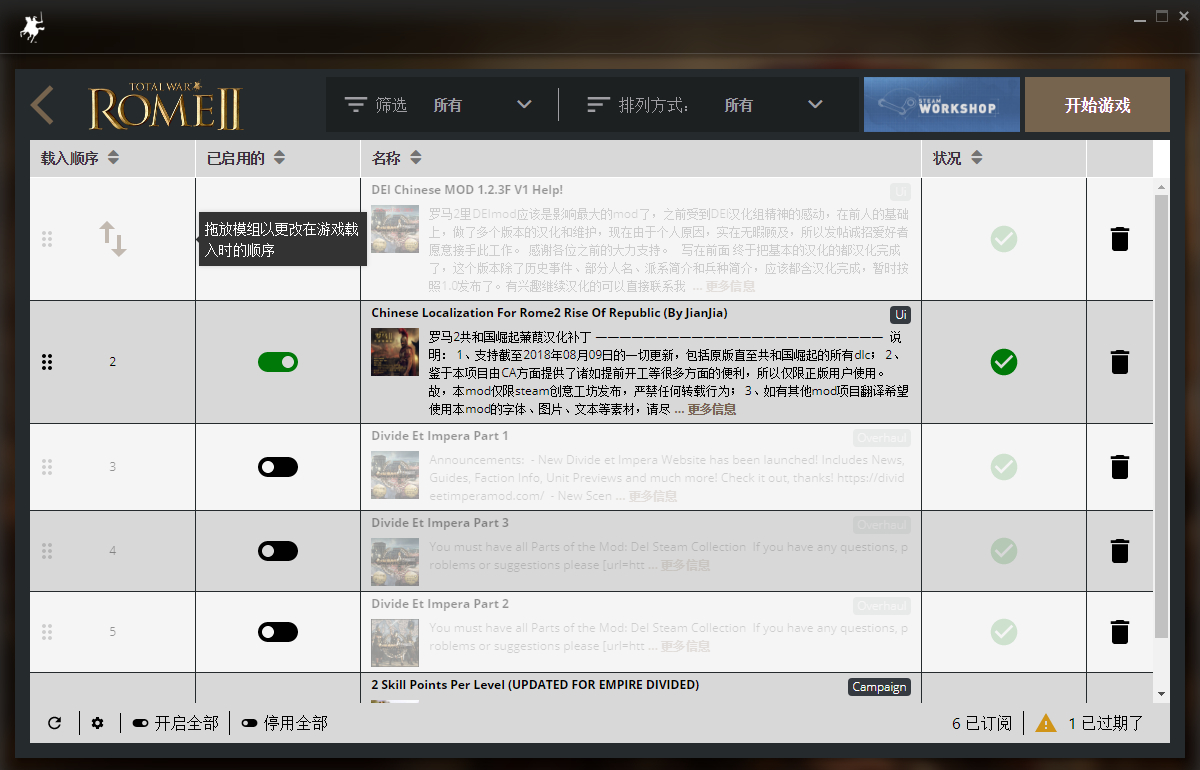Enable Divide Et Impera Part 2 toggle
Image resolution: width=1200 pixels, height=770 pixels.
pos(278,632)
